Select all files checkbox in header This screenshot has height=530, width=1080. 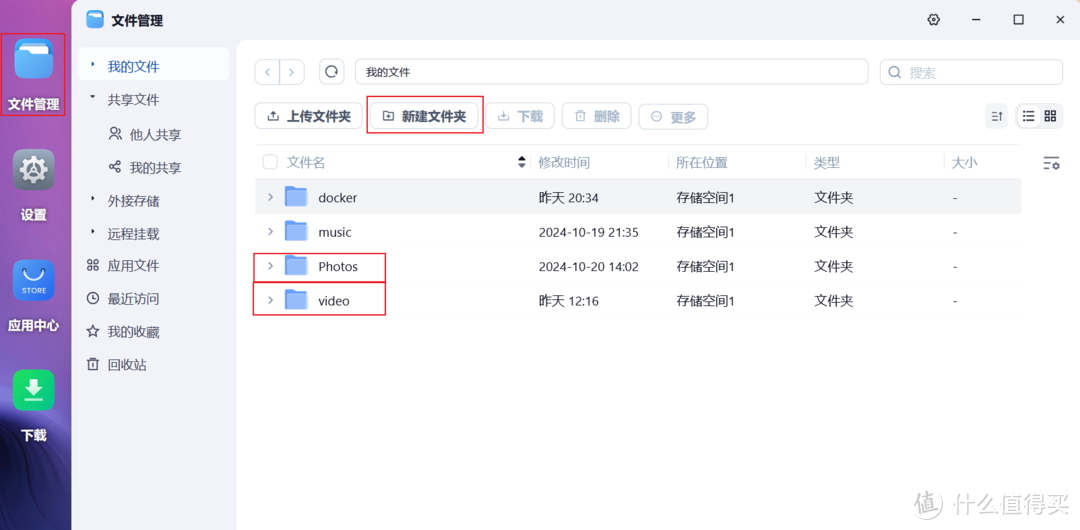[x=270, y=163]
